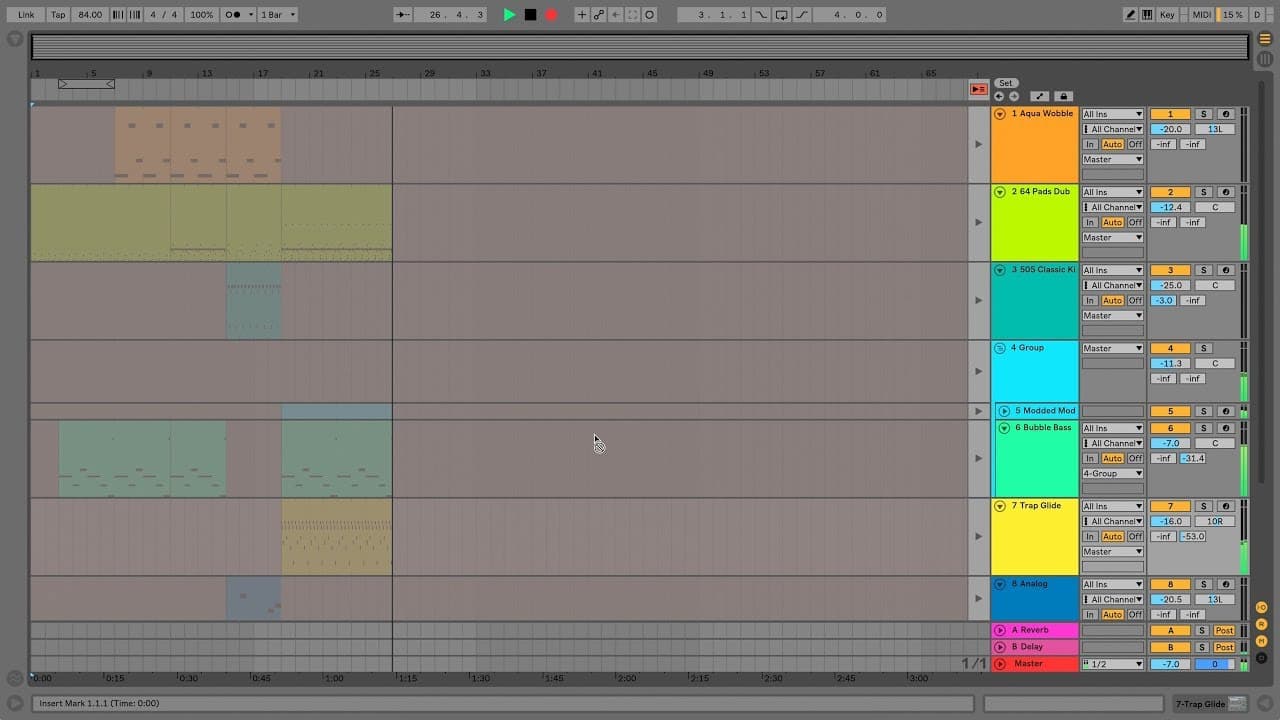Click the phase nudge up icon
The height and width of the screenshot is (720, 1280).
[133, 15]
